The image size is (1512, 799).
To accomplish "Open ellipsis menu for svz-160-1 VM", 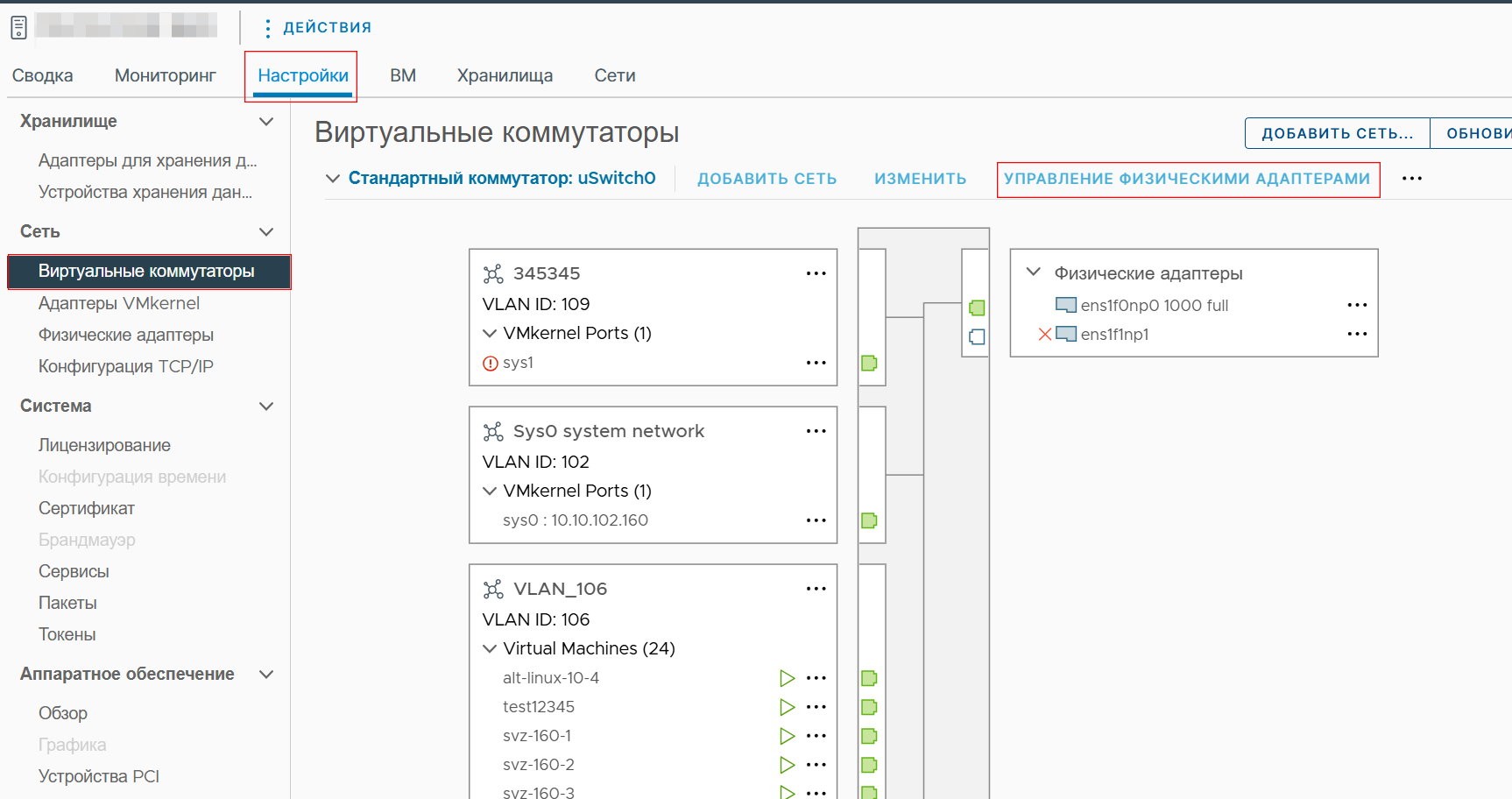I will coord(816,736).
